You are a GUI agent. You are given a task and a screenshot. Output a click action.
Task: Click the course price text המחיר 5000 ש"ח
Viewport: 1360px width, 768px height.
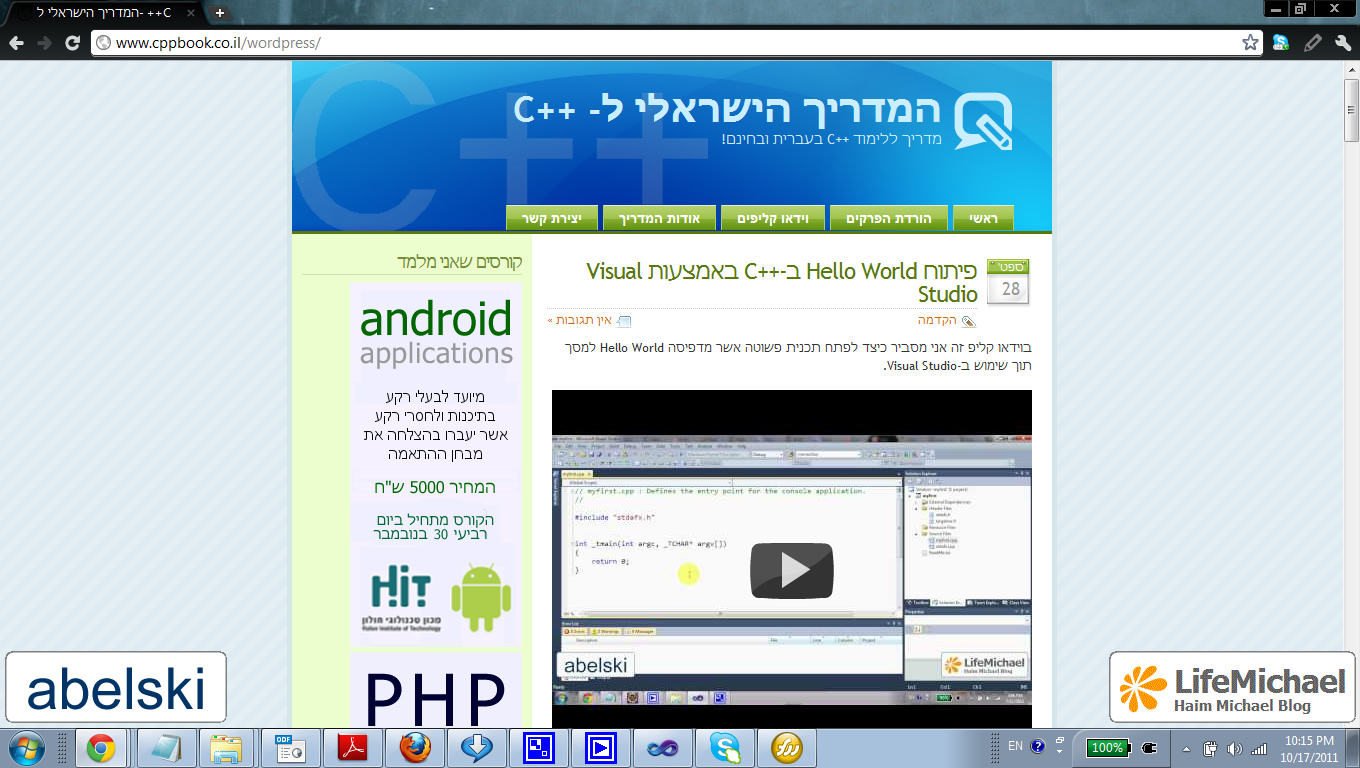435,487
